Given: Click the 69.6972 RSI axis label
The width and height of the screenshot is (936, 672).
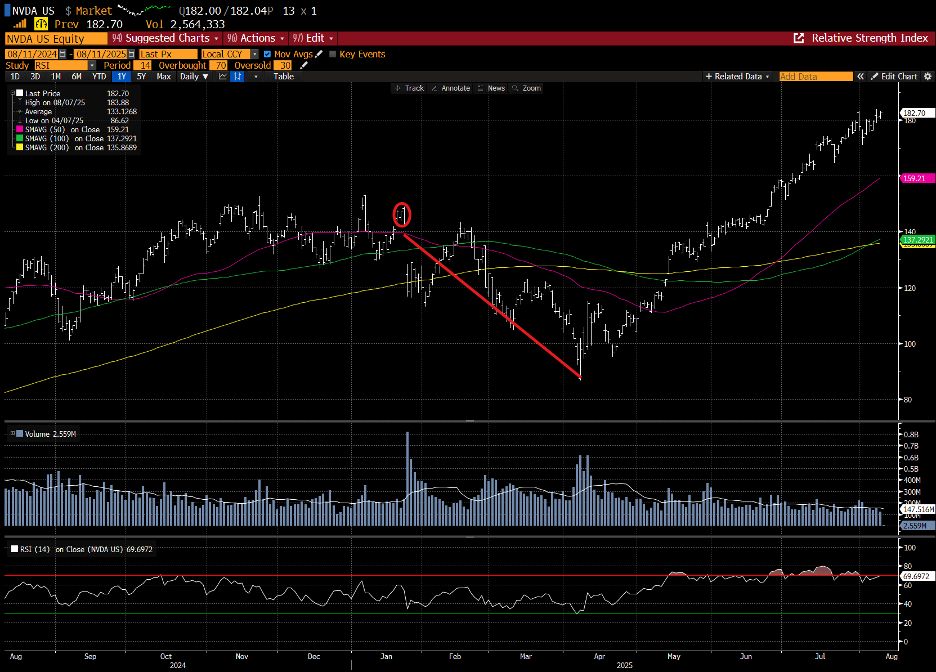Looking at the screenshot, I should (916, 577).
